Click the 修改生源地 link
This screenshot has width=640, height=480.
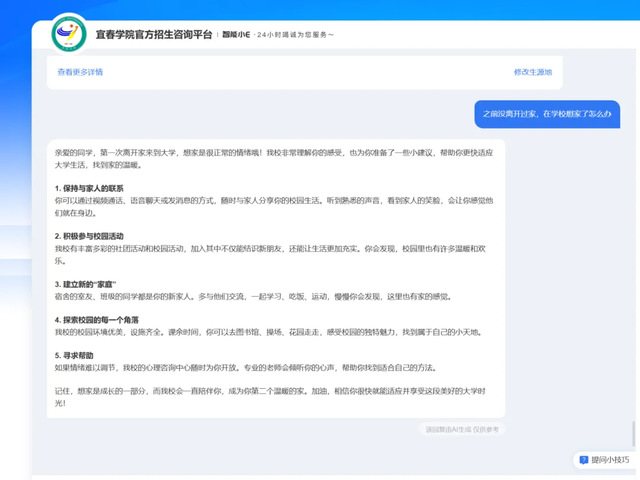pyautogui.click(x=532, y=72)
